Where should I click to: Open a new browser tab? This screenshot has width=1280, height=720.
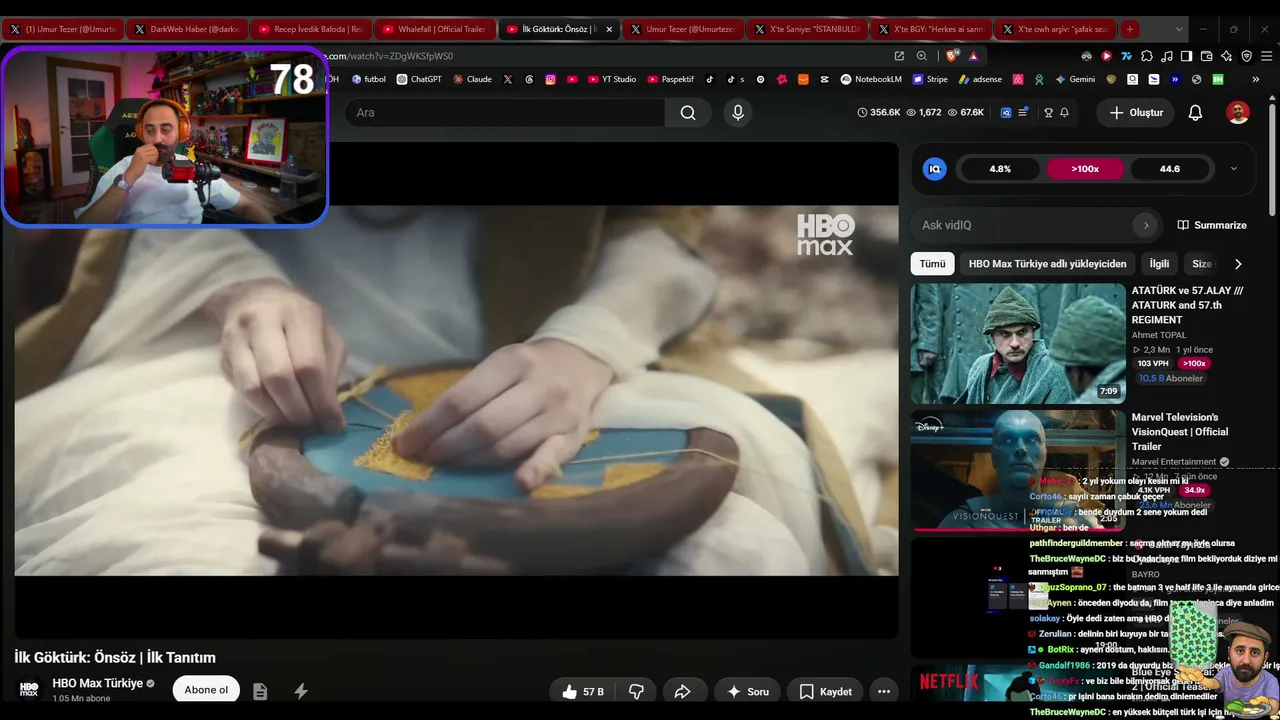pyautogui.click(x=1130, y=29)
